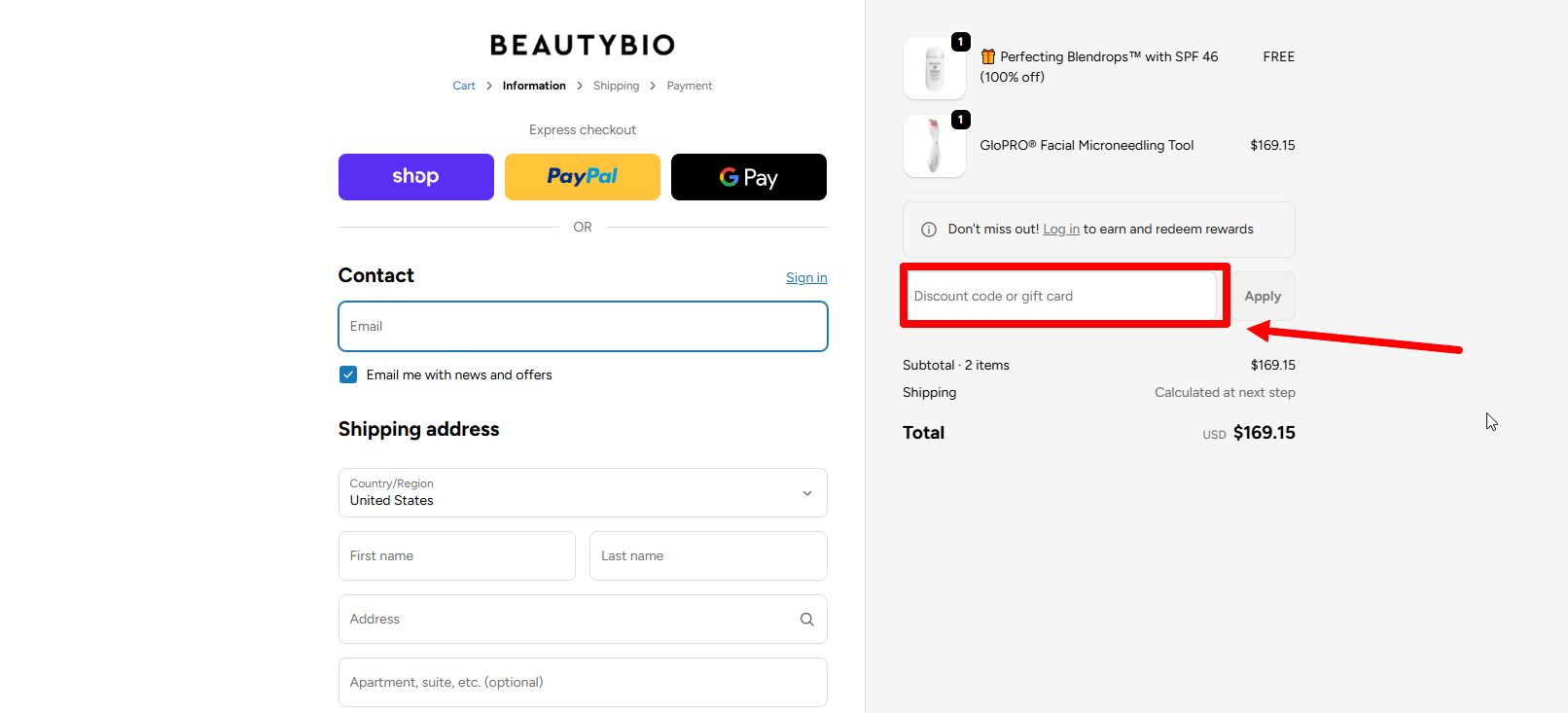Pay with Google Pay
1568x713 pixels.
coord(748,176)
